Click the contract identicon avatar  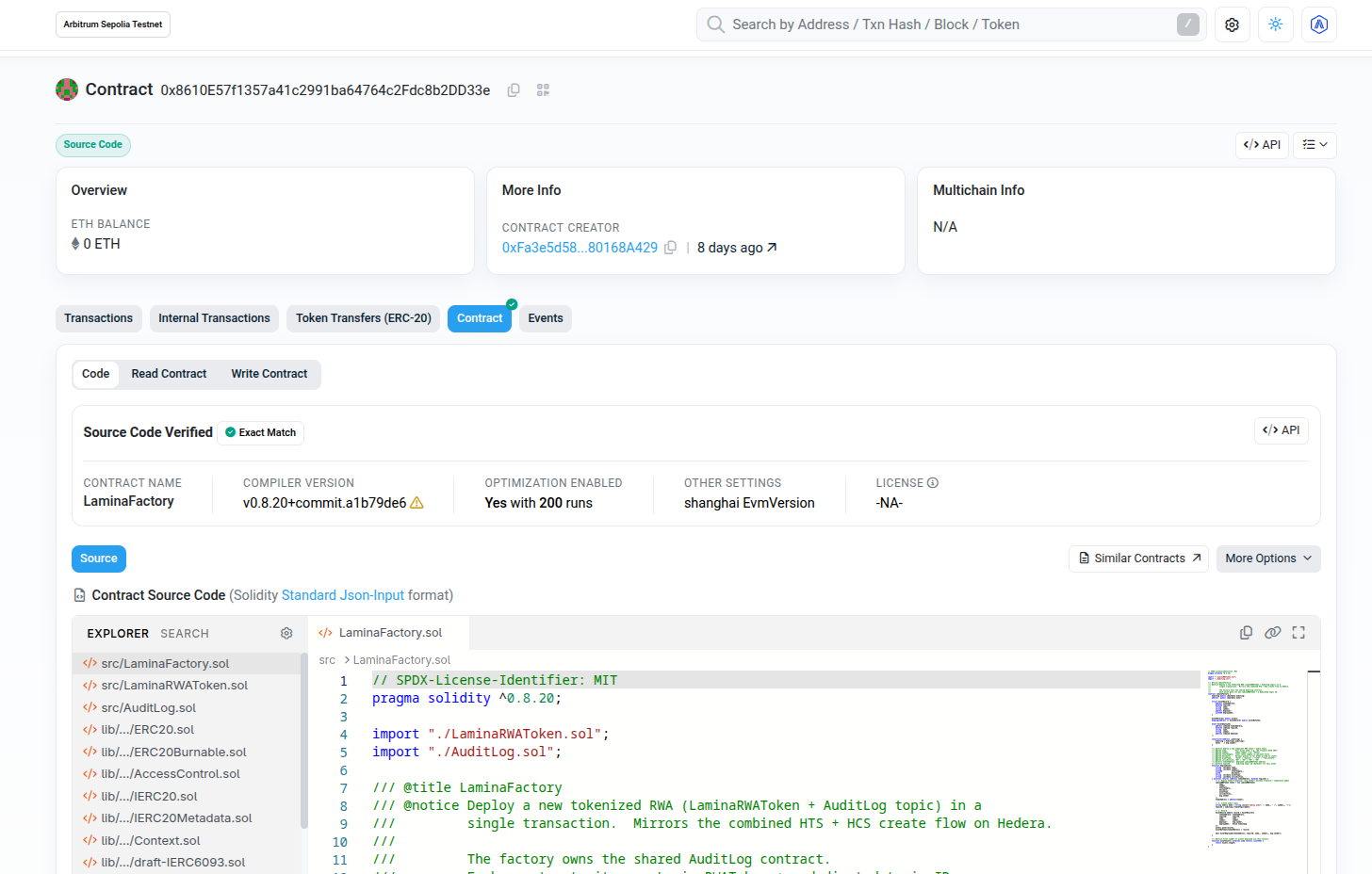[x=67, y=89]
